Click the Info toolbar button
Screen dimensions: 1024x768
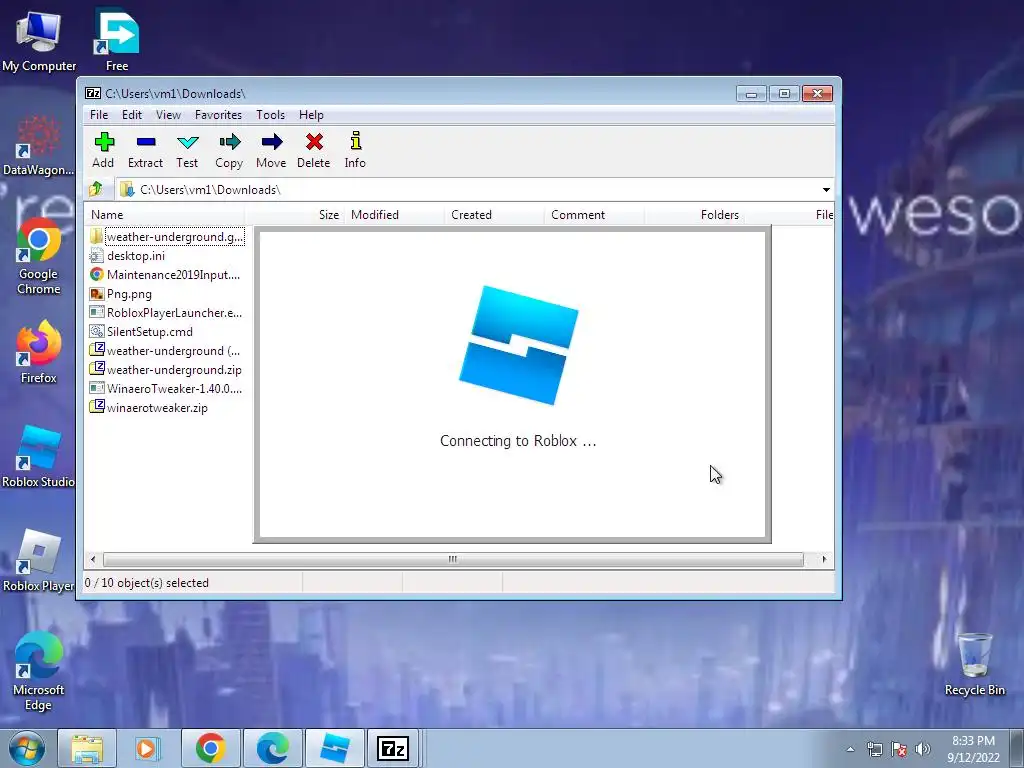(355, 151)
